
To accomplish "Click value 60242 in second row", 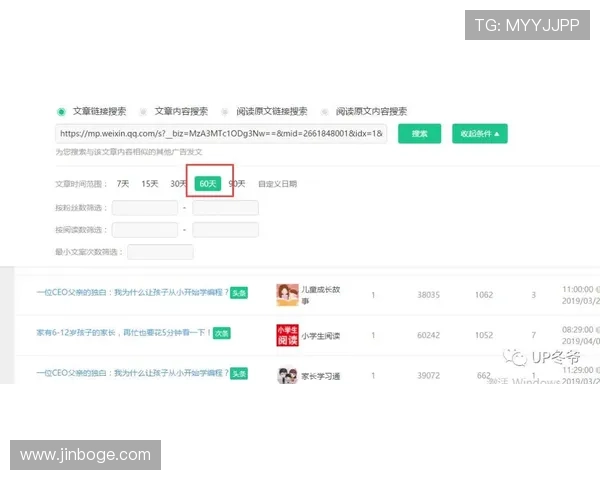I will coord(429,335).
